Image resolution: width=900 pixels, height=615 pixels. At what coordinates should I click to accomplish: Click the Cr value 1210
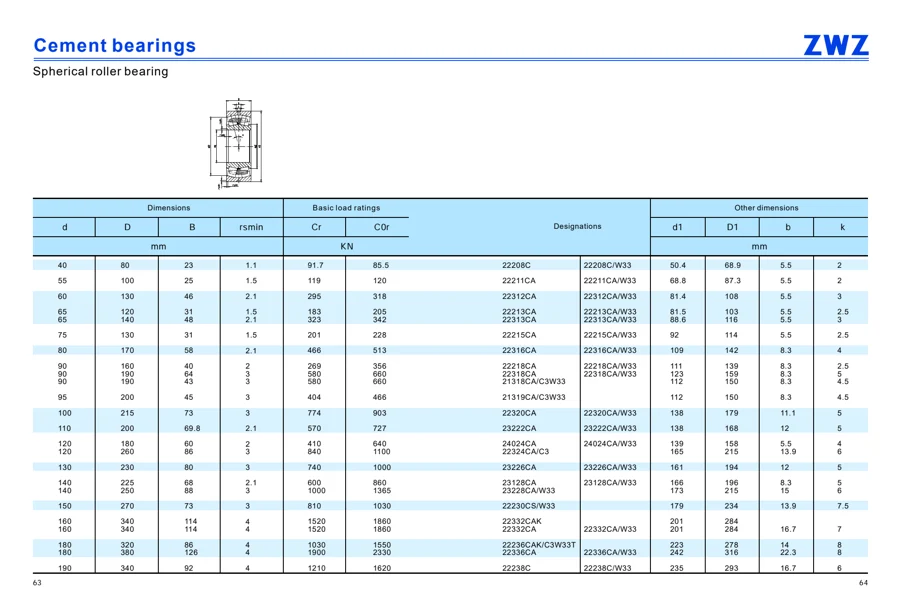(x=316, y=568)
